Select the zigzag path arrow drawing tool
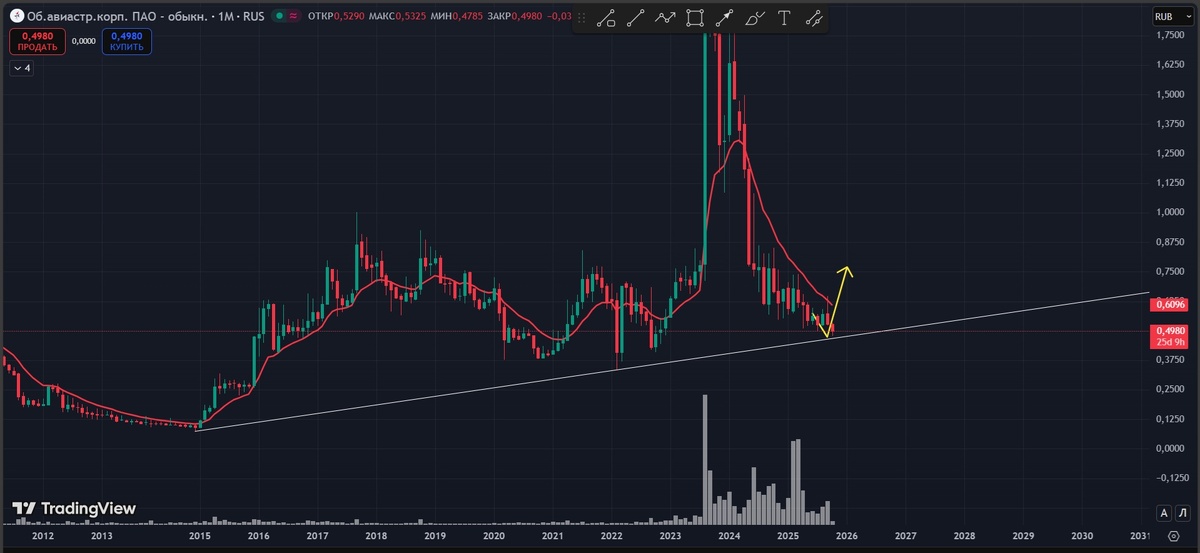This screenshot has width=1200, height=553. point(666,17)
